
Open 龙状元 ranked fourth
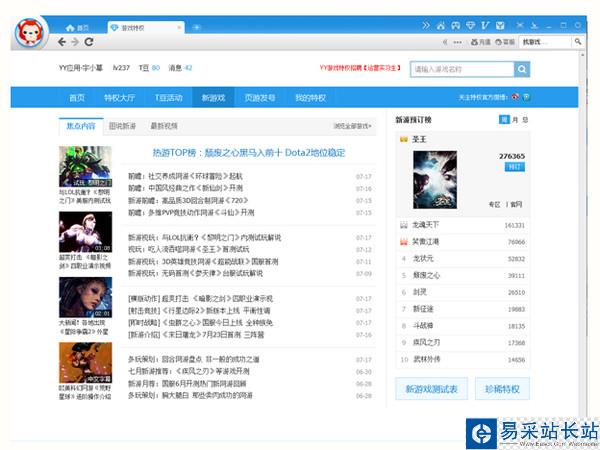[423, 259]
